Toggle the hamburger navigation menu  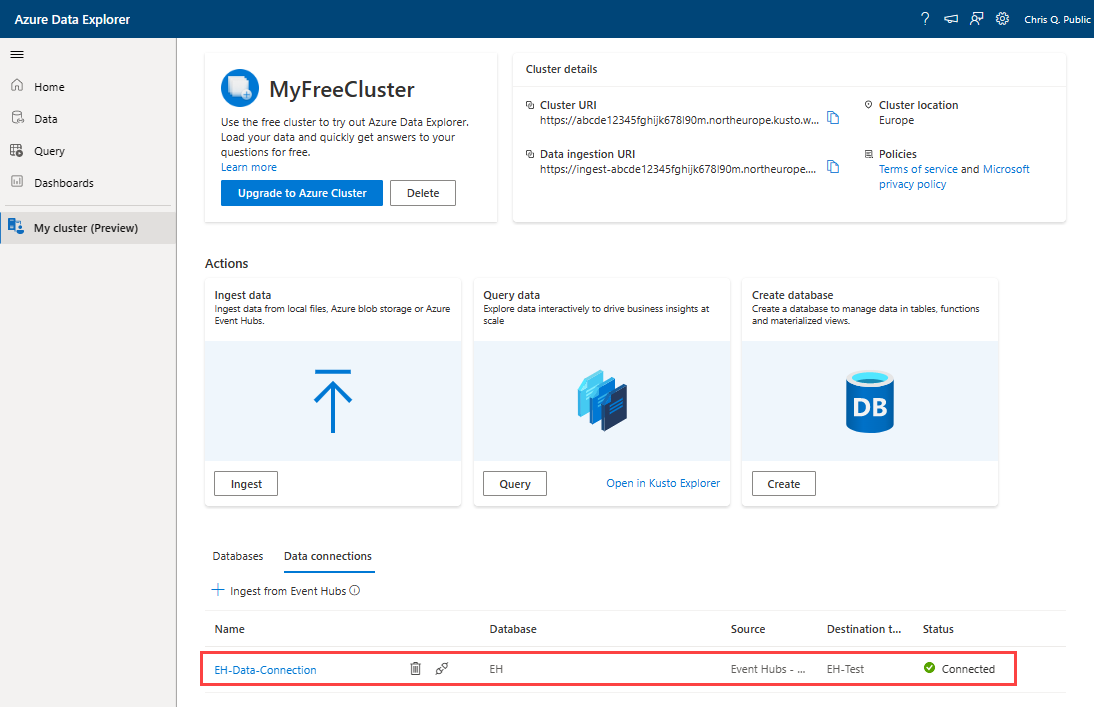(x=17, y=54)
